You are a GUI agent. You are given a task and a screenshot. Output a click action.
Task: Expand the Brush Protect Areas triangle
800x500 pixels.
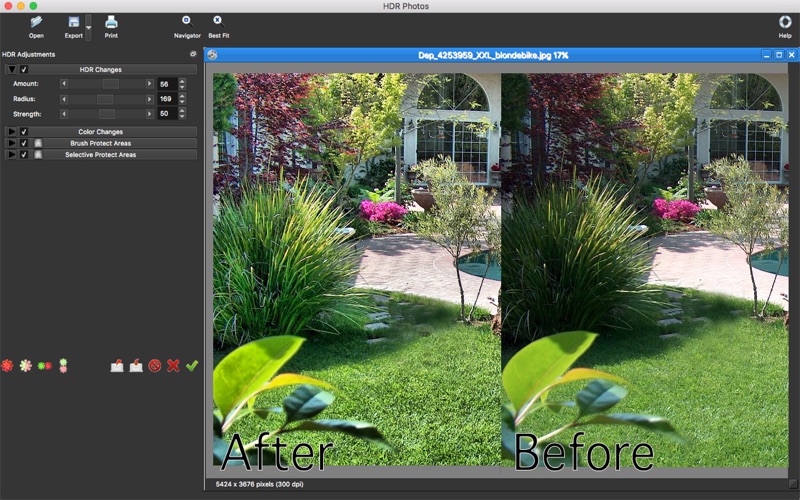12,143
